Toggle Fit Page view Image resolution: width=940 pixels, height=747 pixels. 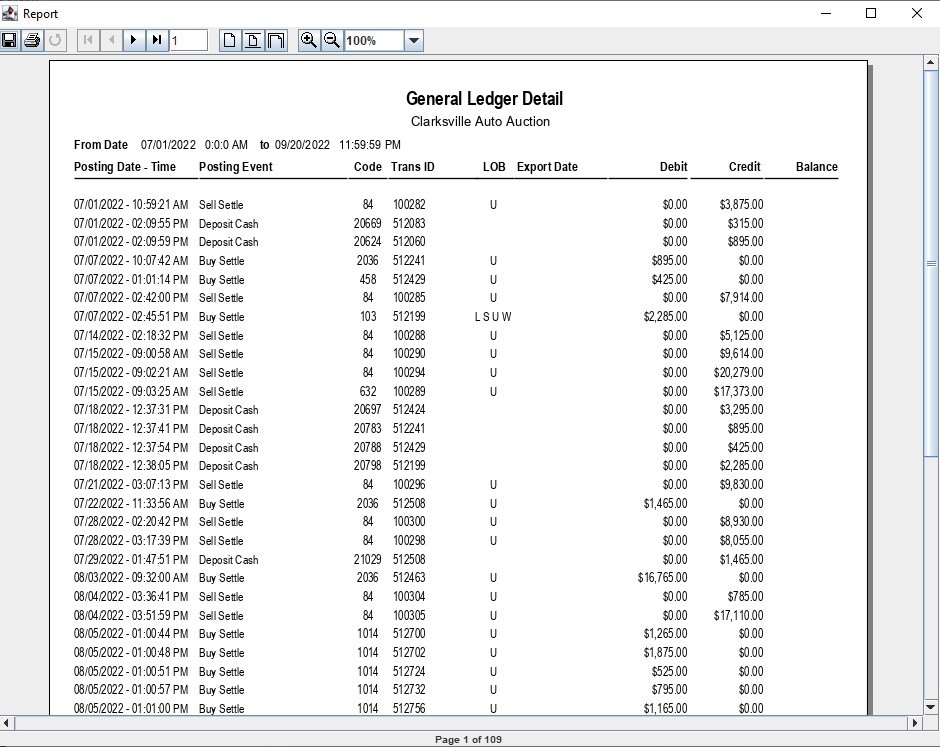253,41
